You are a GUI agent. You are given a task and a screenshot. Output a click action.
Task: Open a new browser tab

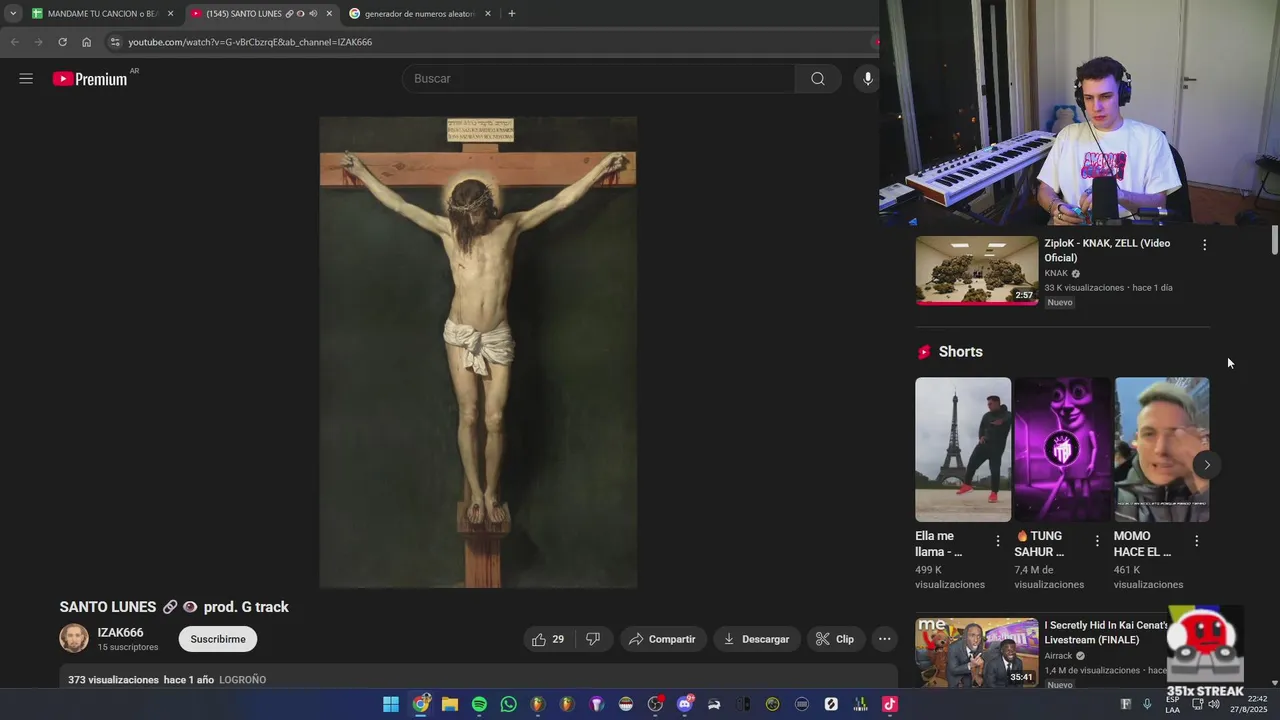(512, 14)
